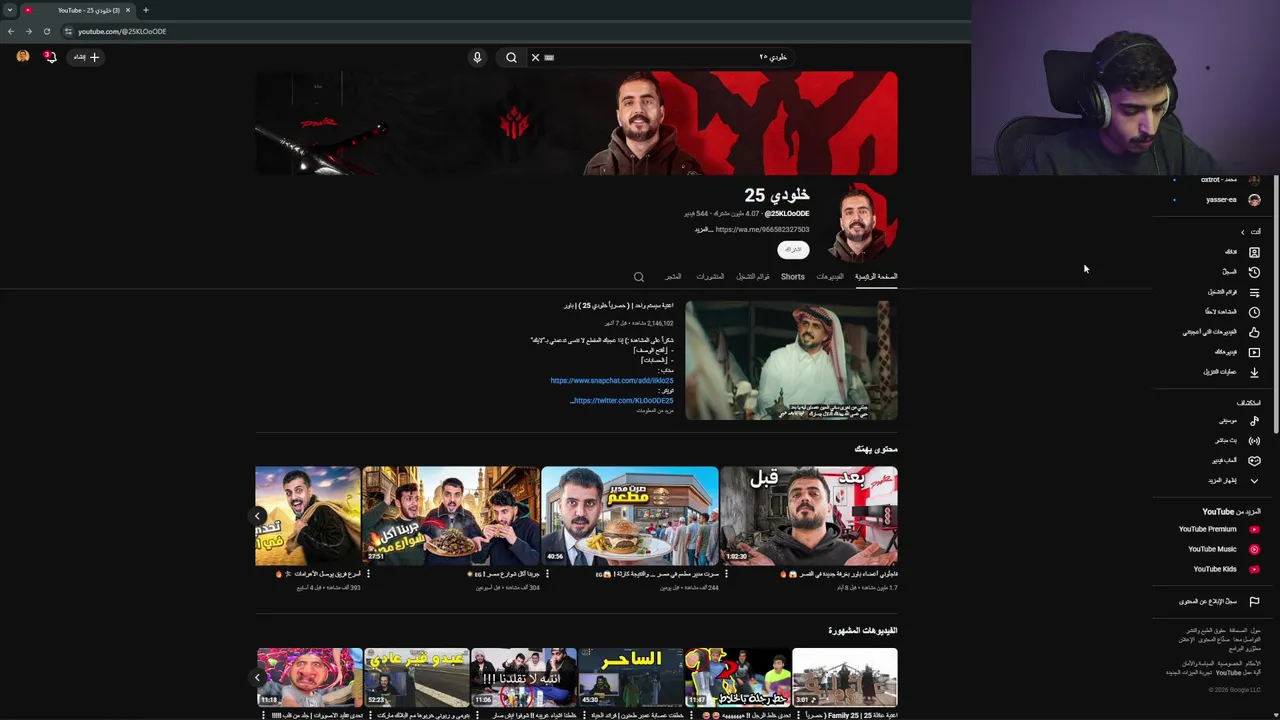Open Downloads icon in the sidebar
1280x720 pixels.
pyautogui.click(x=1254, y=372)
